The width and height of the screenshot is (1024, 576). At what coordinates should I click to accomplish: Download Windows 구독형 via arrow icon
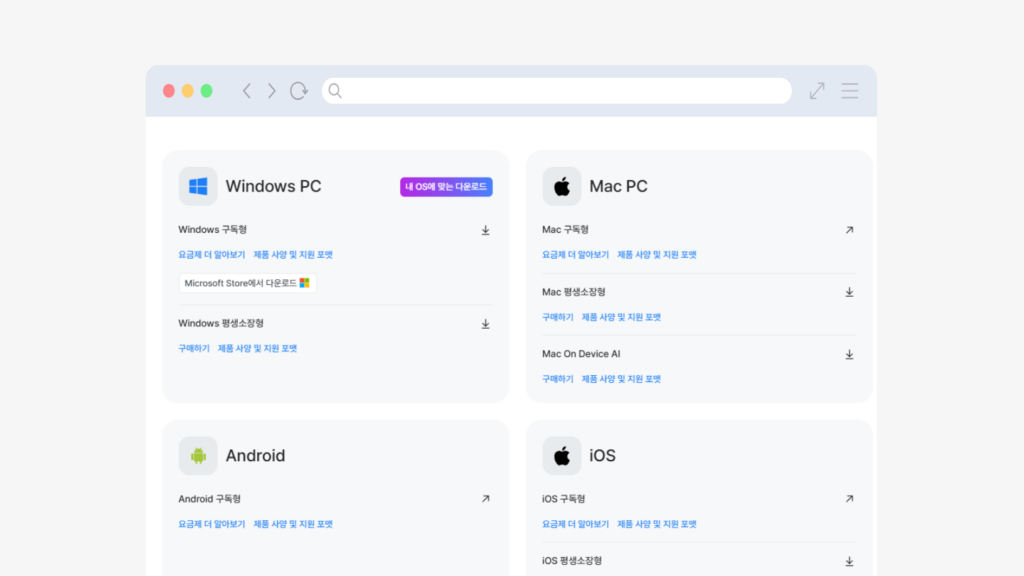(485, 230)
